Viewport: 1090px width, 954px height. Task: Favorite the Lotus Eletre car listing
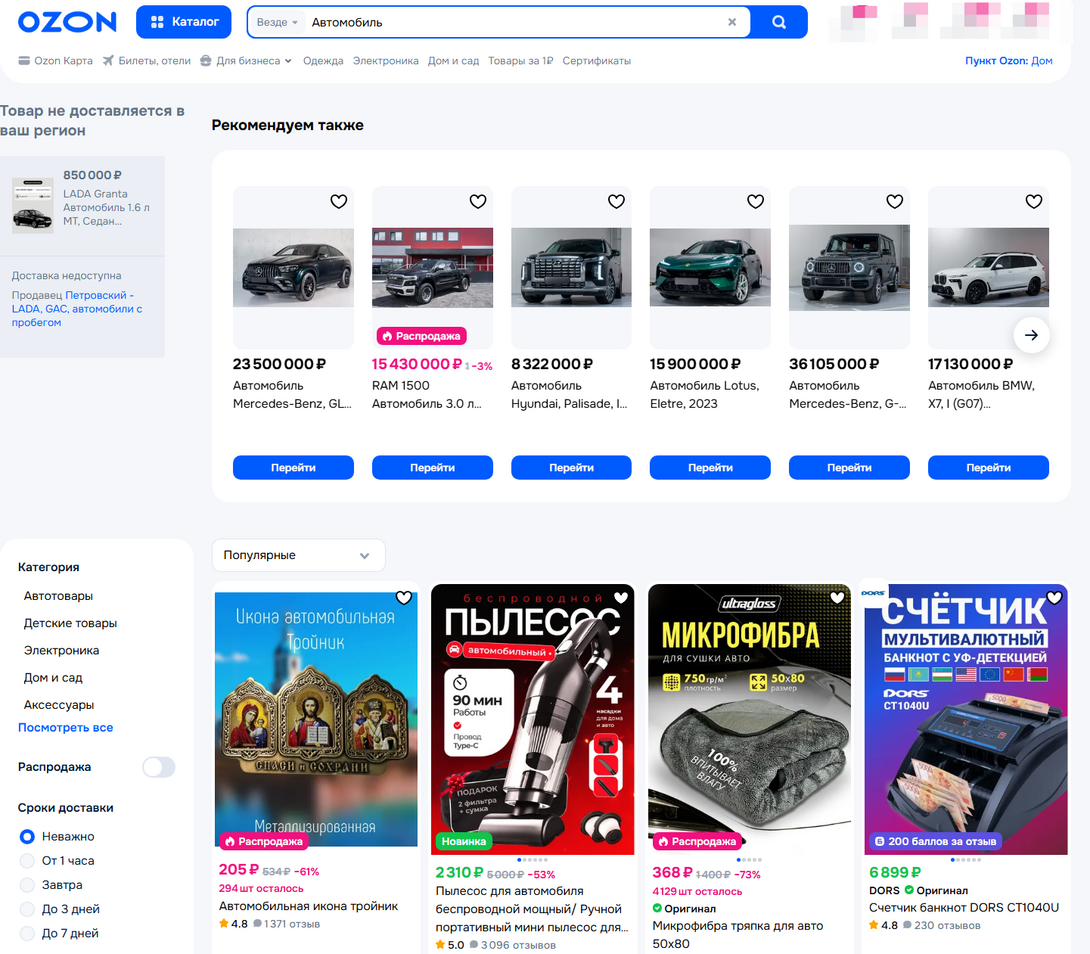[x=755, y=202]
